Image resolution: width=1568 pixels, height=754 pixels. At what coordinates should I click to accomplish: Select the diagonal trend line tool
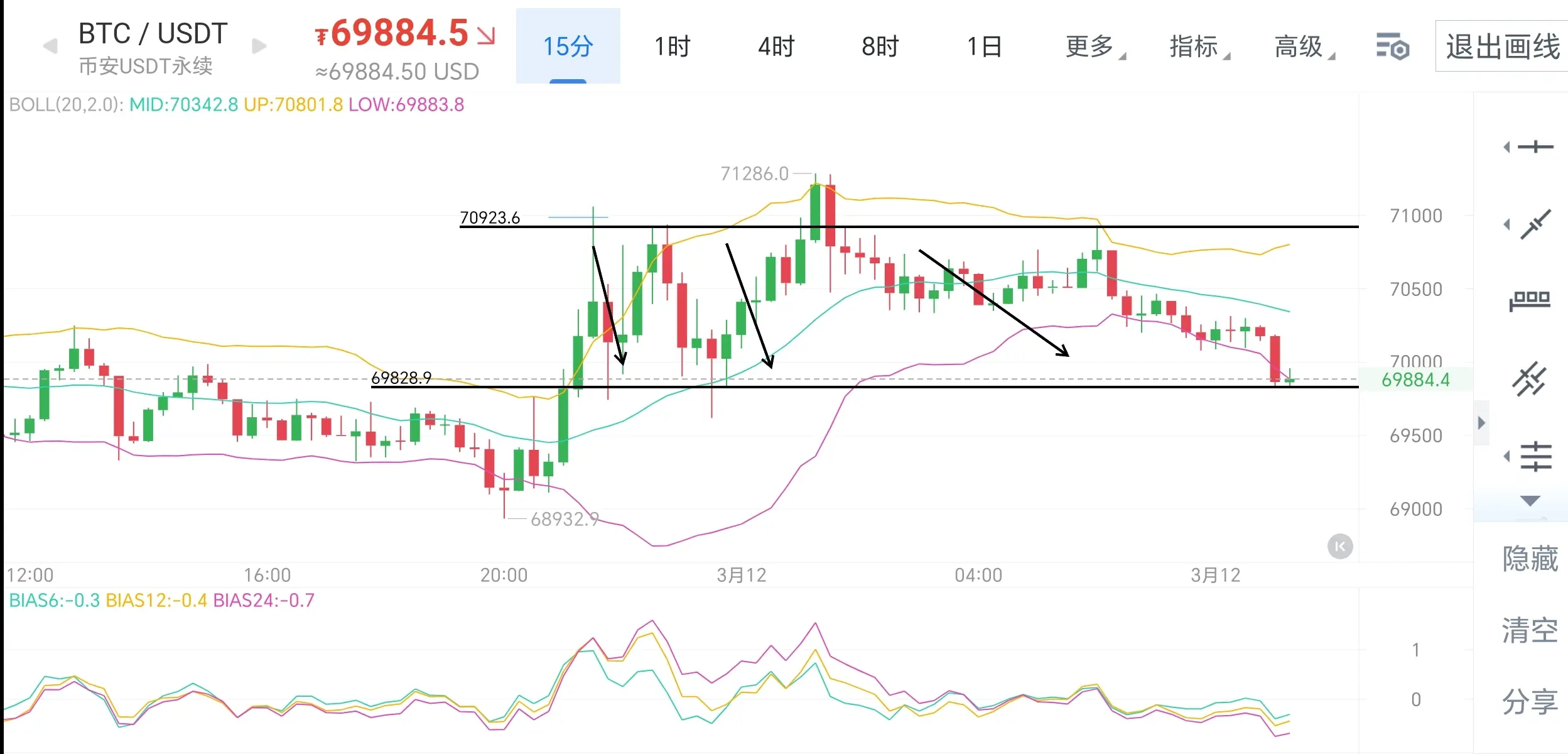click(x=1535, y=224)
